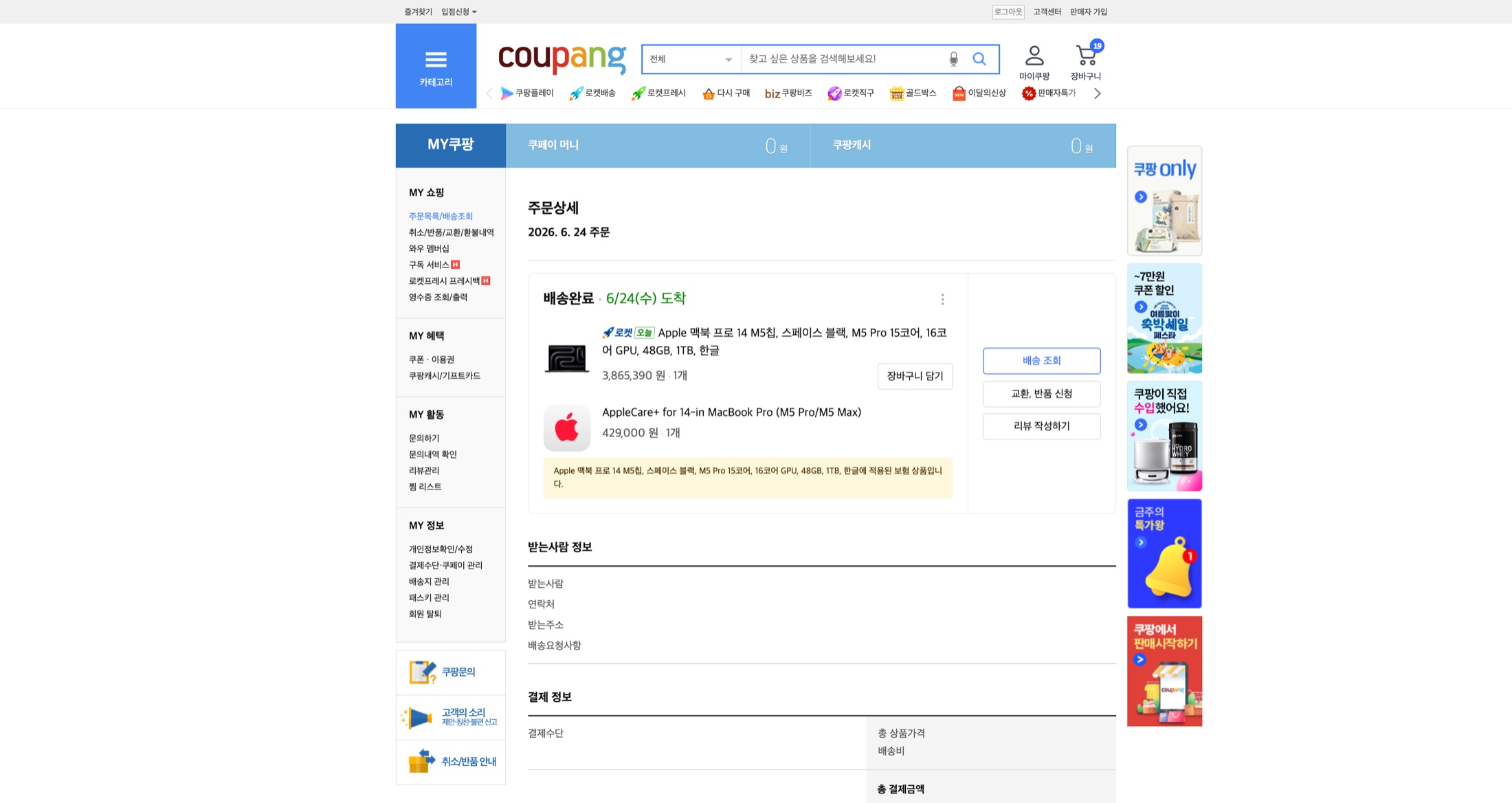The height and width of the screenshot is (803, 1512).
Task: Open 쿠폰 · 이용권 in sidebar
Action: [431, 360]
